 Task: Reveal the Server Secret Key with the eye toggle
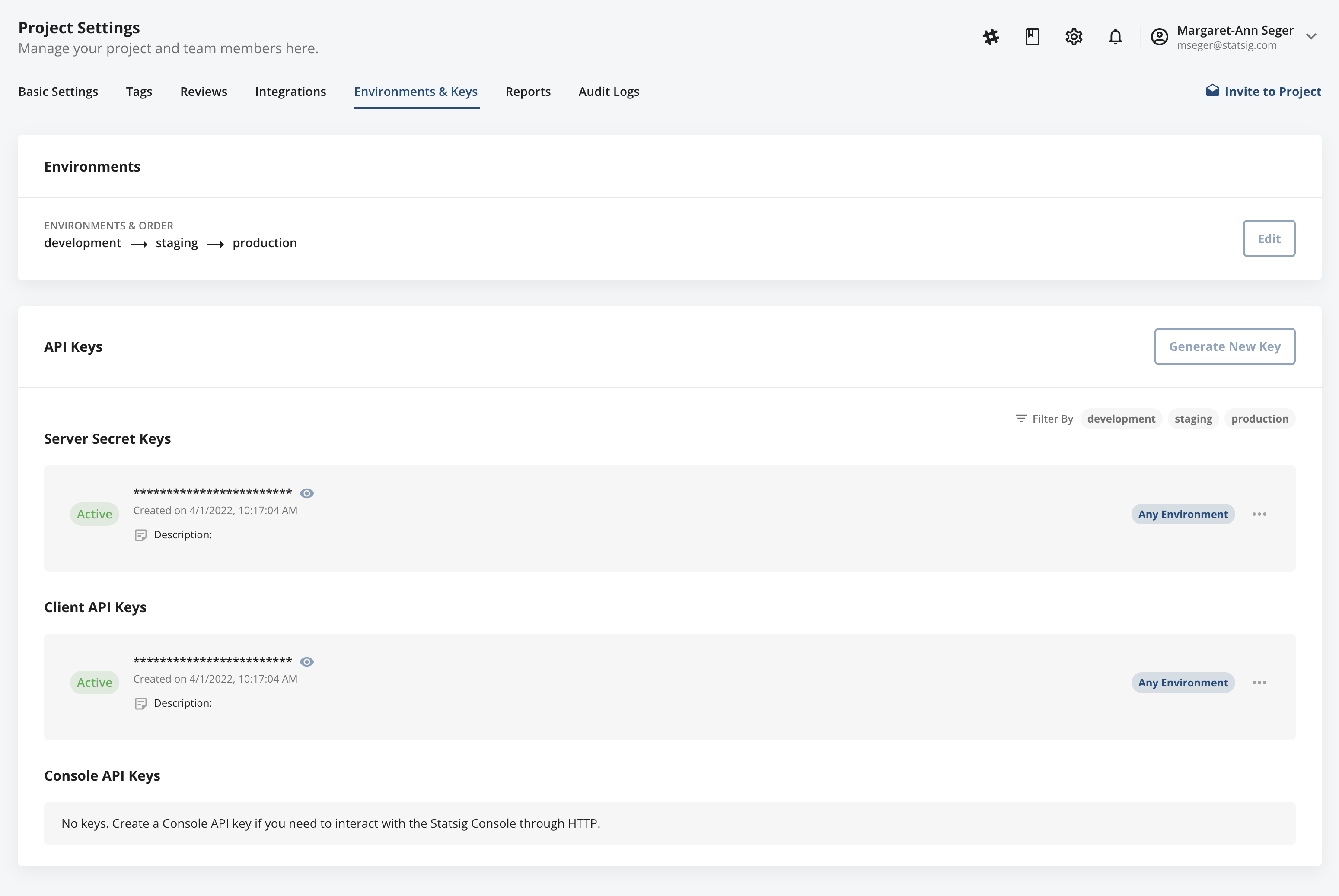point(307,492)
